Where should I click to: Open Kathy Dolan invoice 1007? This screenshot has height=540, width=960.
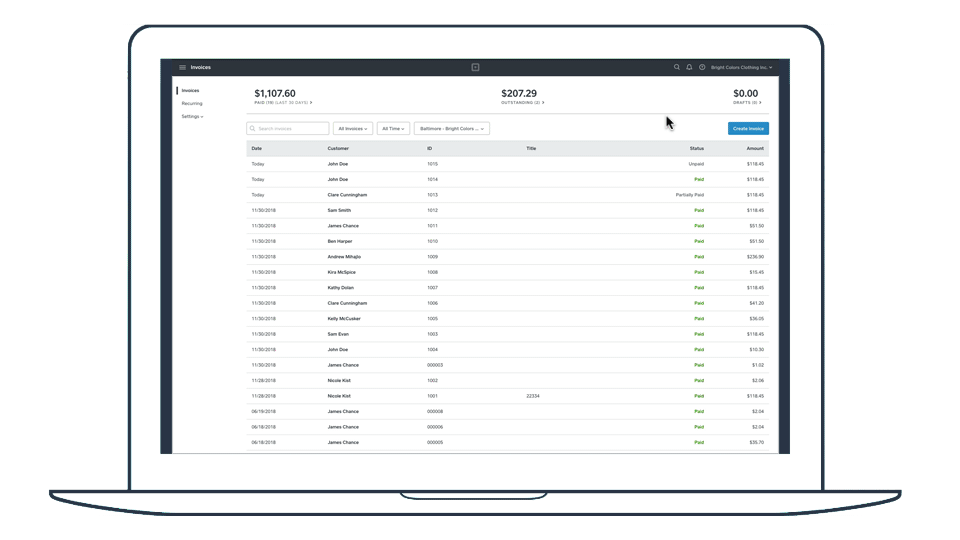click(x=508, y=288)
